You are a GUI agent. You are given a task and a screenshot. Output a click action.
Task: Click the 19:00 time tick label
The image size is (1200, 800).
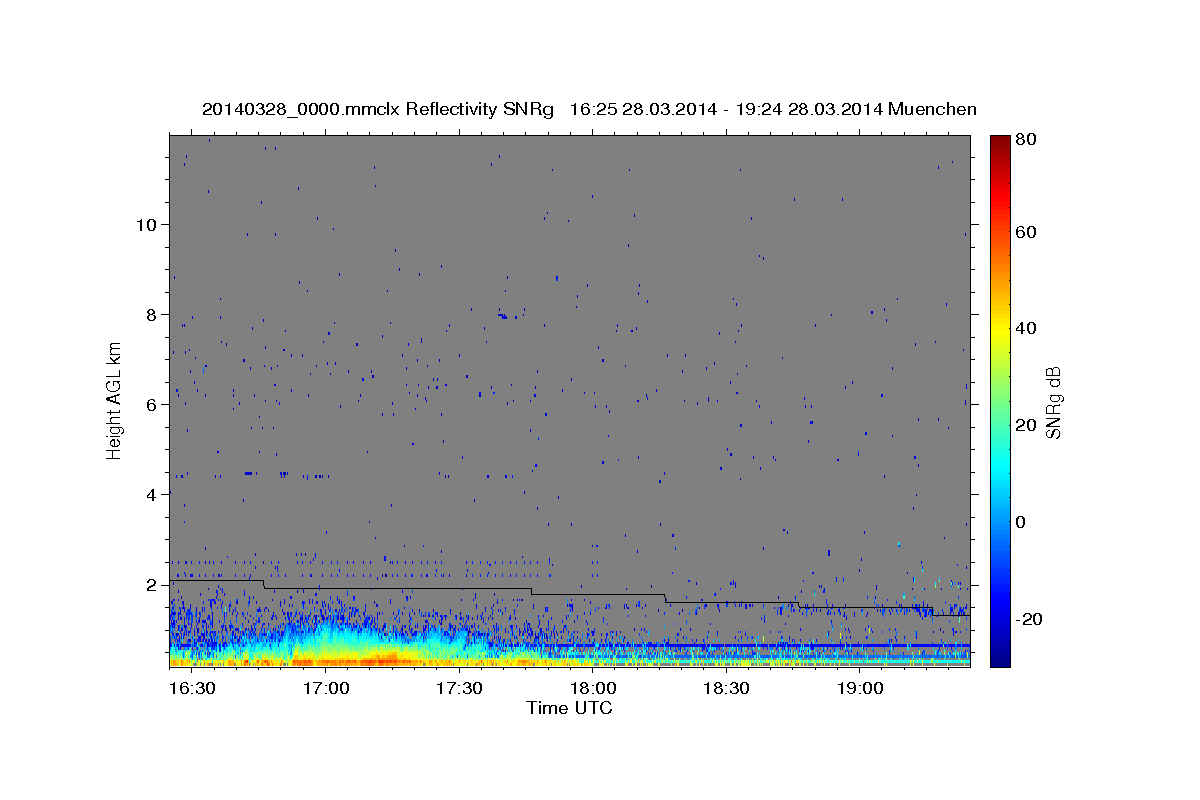(860, 689)
